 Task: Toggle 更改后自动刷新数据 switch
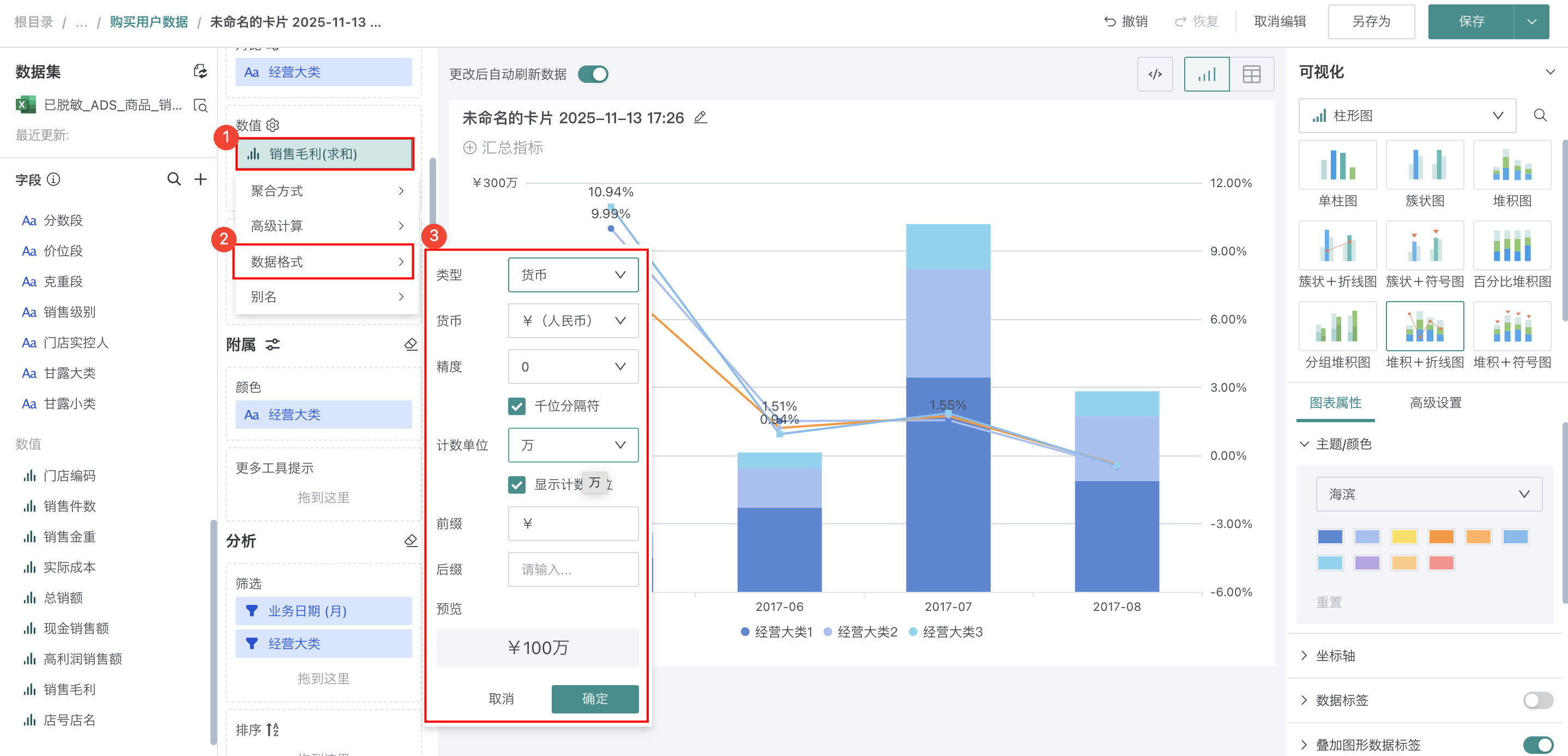click(593, 74)
